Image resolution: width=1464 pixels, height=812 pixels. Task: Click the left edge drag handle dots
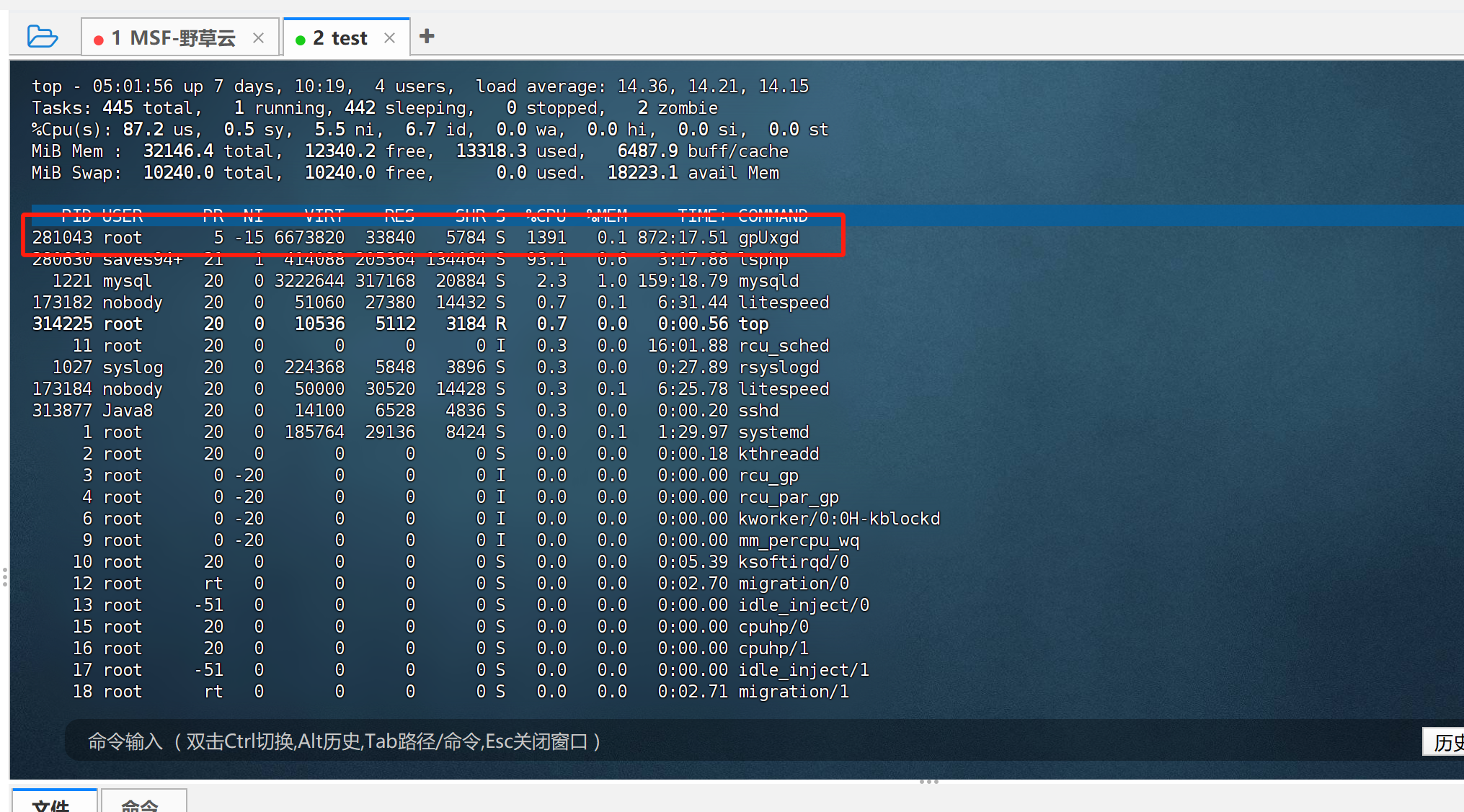coord(5,576)
